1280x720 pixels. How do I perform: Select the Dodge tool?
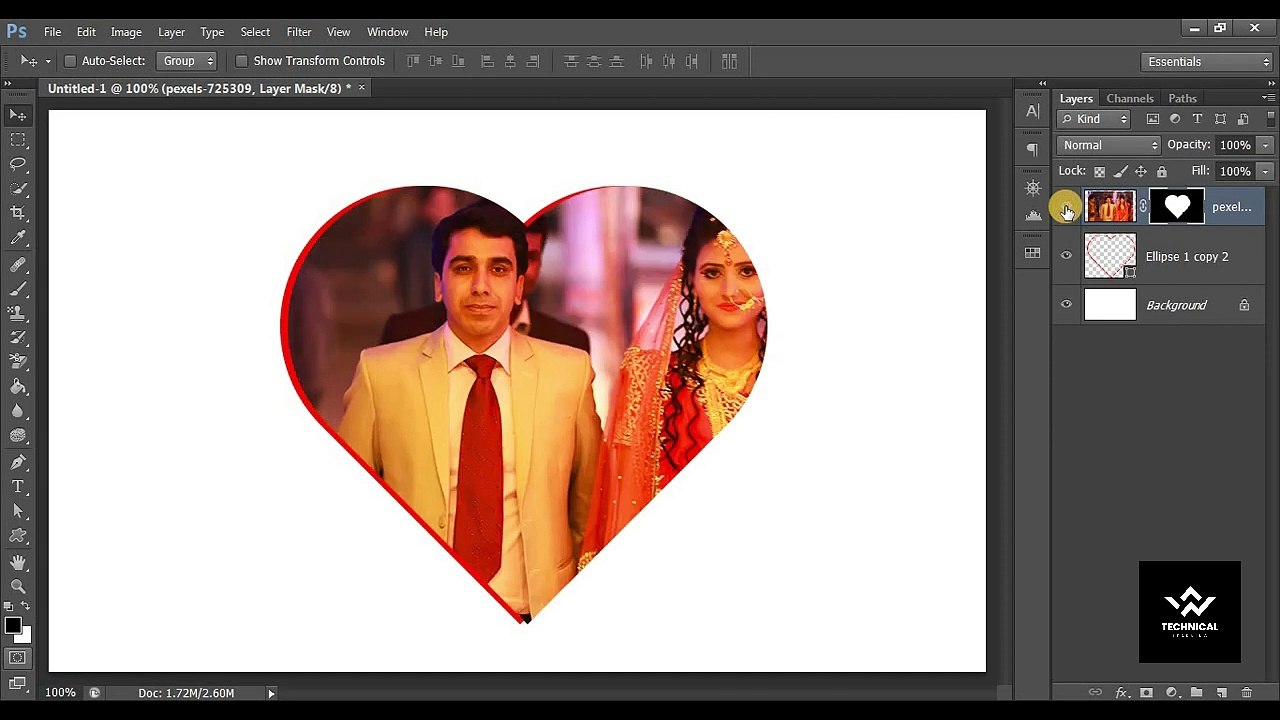click(x=18, y=436)
